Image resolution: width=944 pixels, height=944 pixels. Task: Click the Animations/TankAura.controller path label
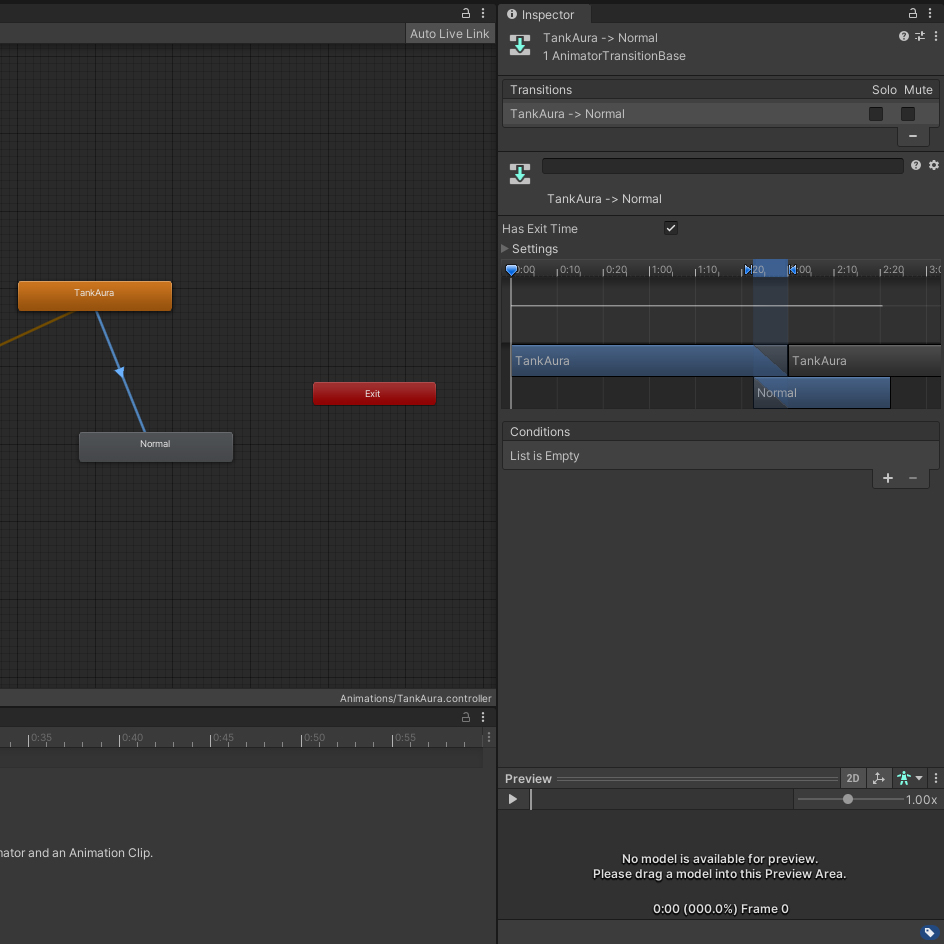pos(415,698)
